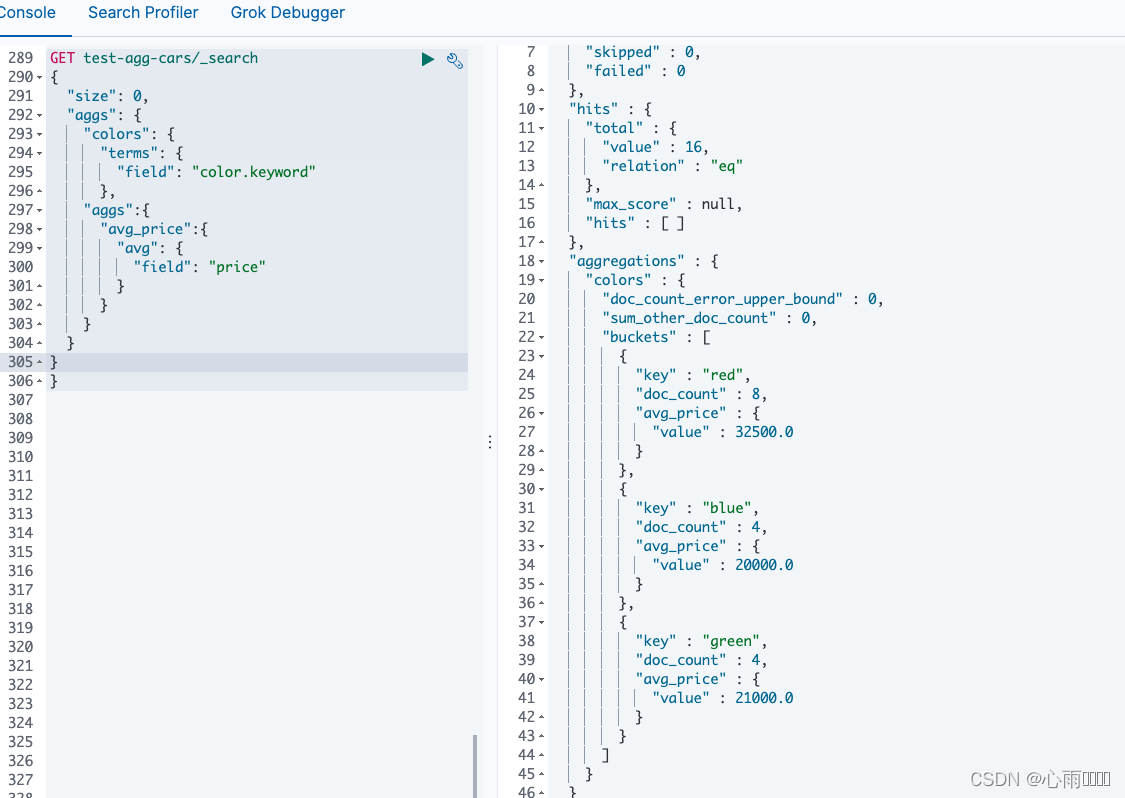Collapse the blue bucket fold at line 30

(x=542, y=489)
